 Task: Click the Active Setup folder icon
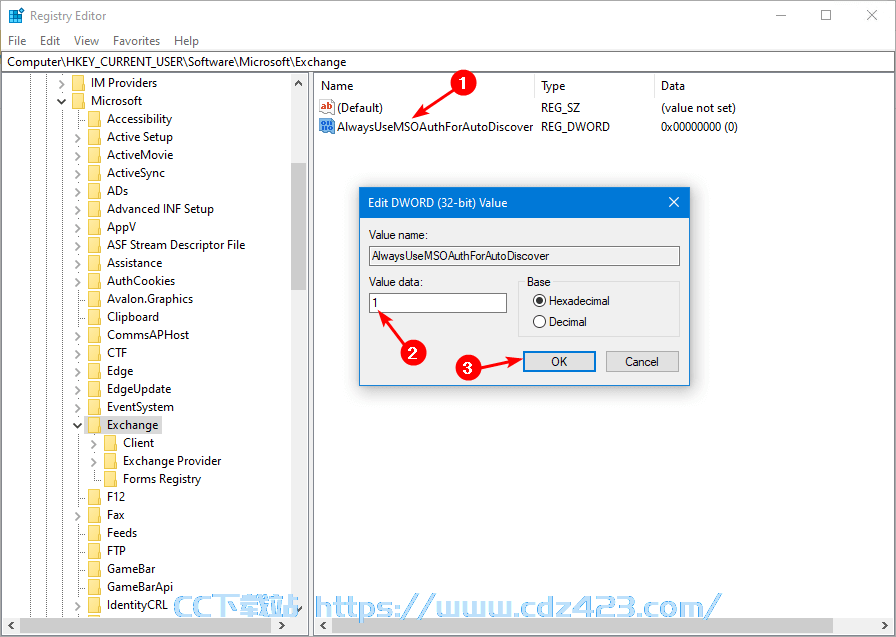(94, 137)
